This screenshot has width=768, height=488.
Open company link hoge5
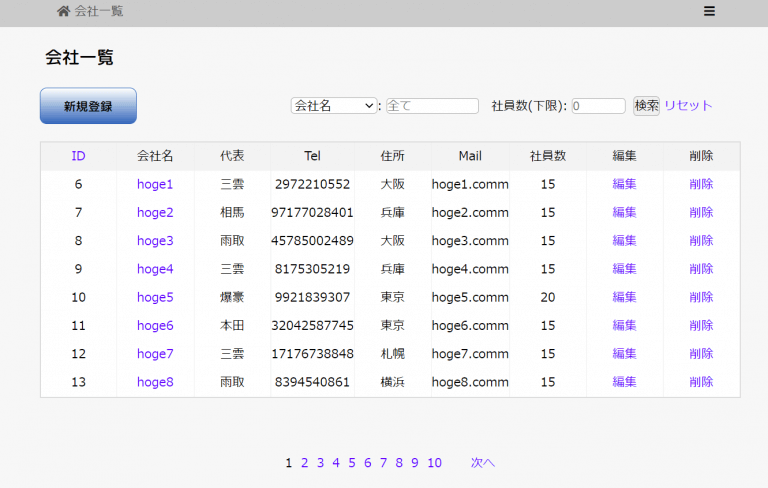click(x=155, y=297)
